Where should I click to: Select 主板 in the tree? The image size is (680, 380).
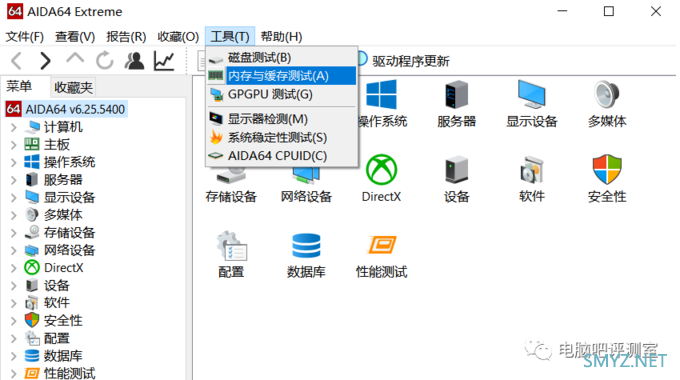point(57,144)
